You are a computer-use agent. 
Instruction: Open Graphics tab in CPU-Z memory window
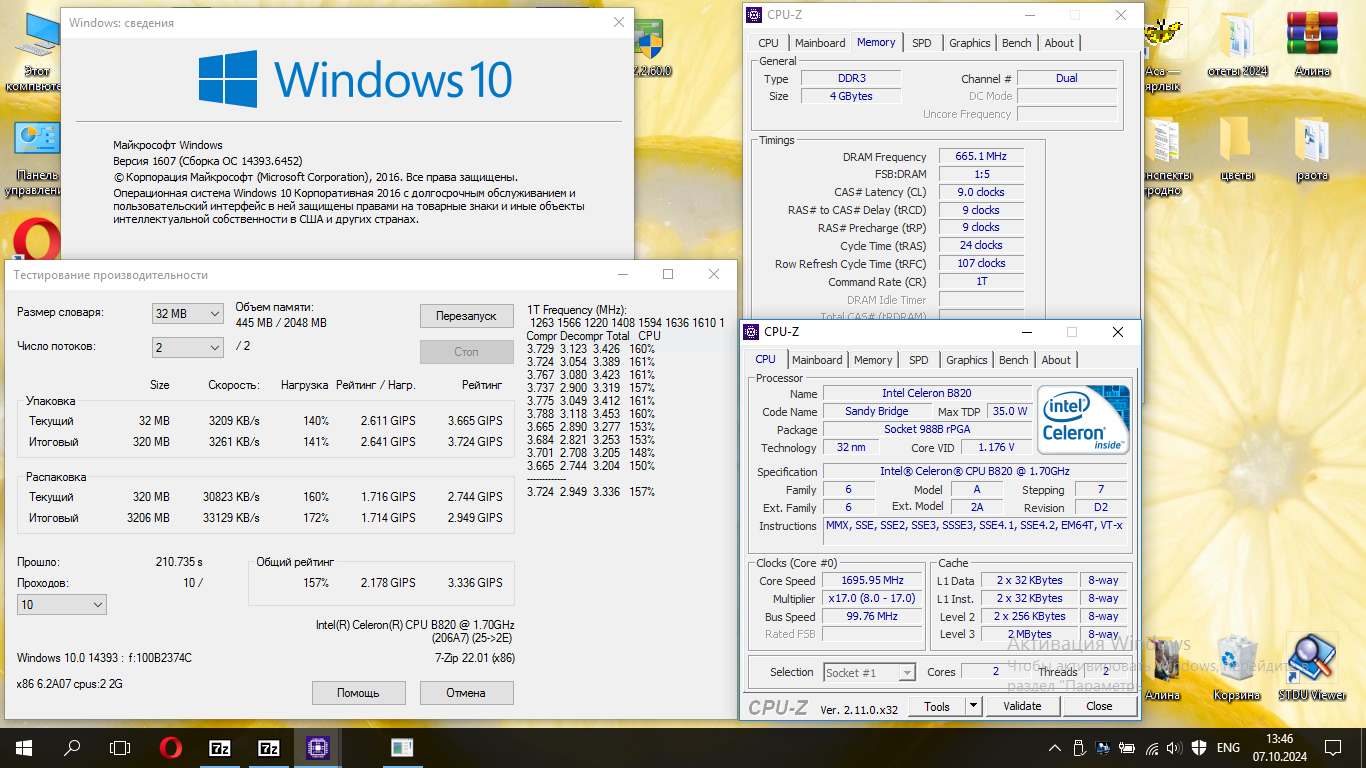tap(969, 43)
